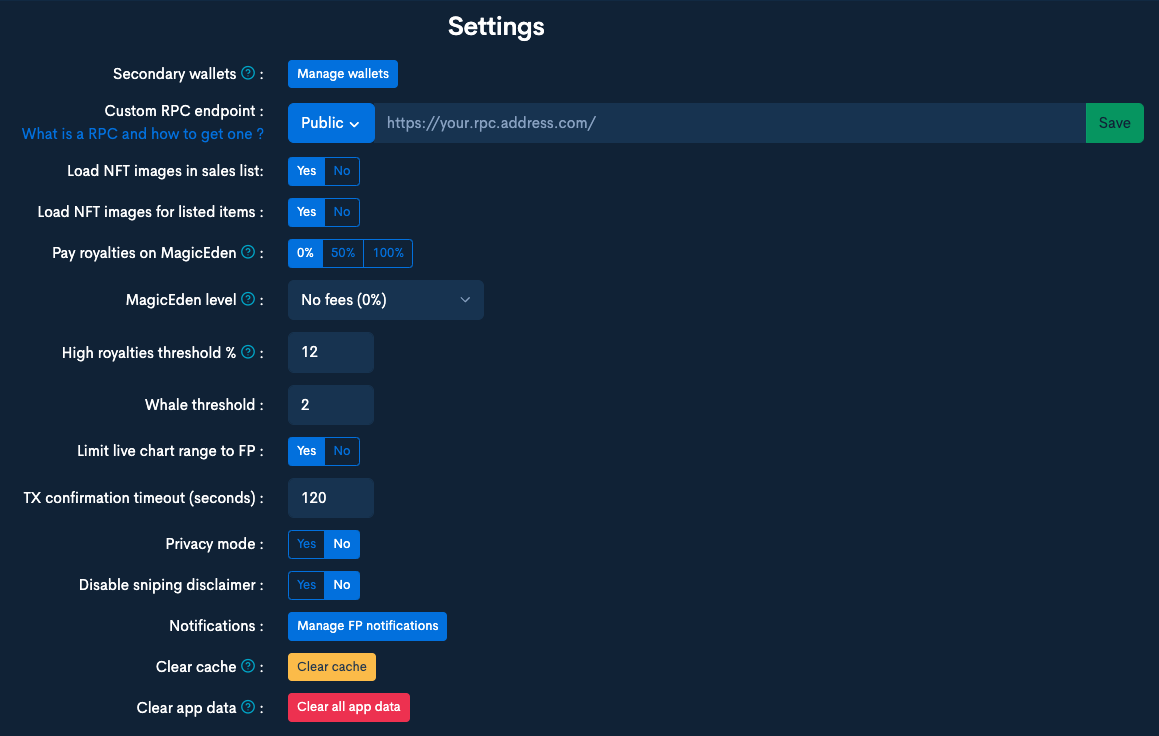Viewport: 1159px width, 736px height.
Task: Click the red Clear all app data button
Action: [x=349, y=707]
